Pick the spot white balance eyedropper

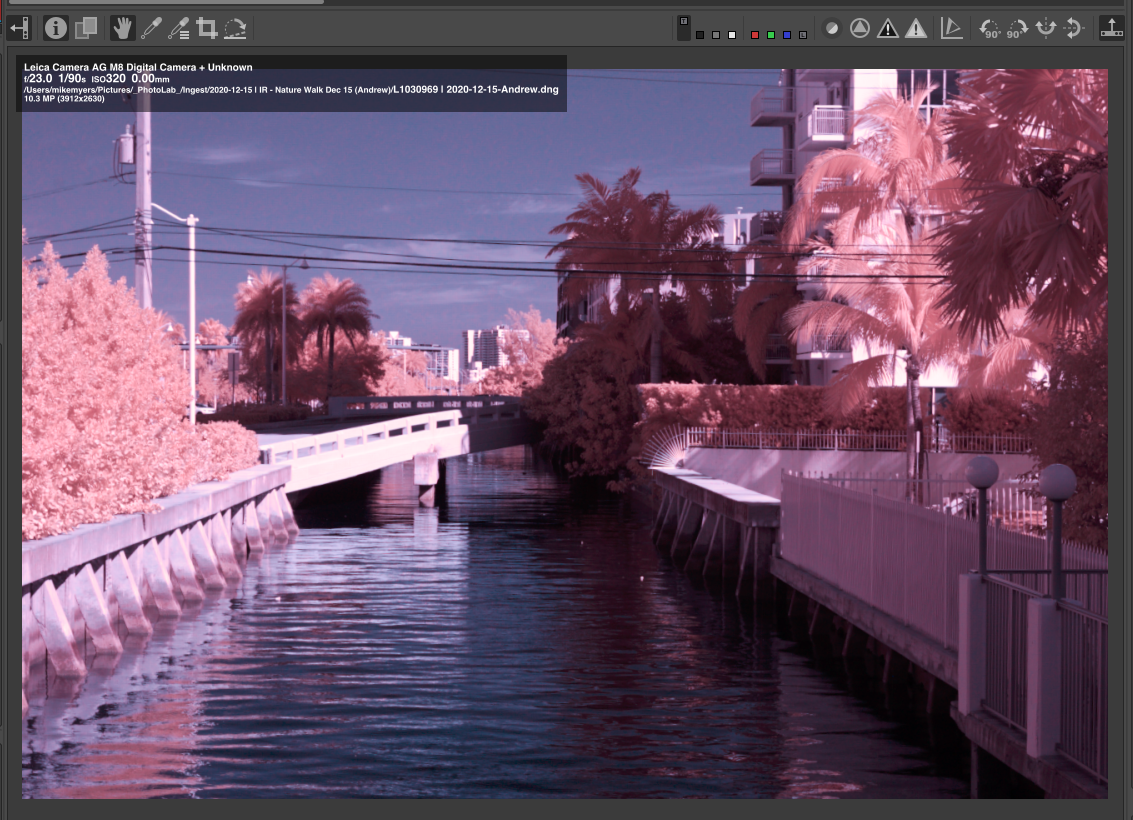pos(150,28)
